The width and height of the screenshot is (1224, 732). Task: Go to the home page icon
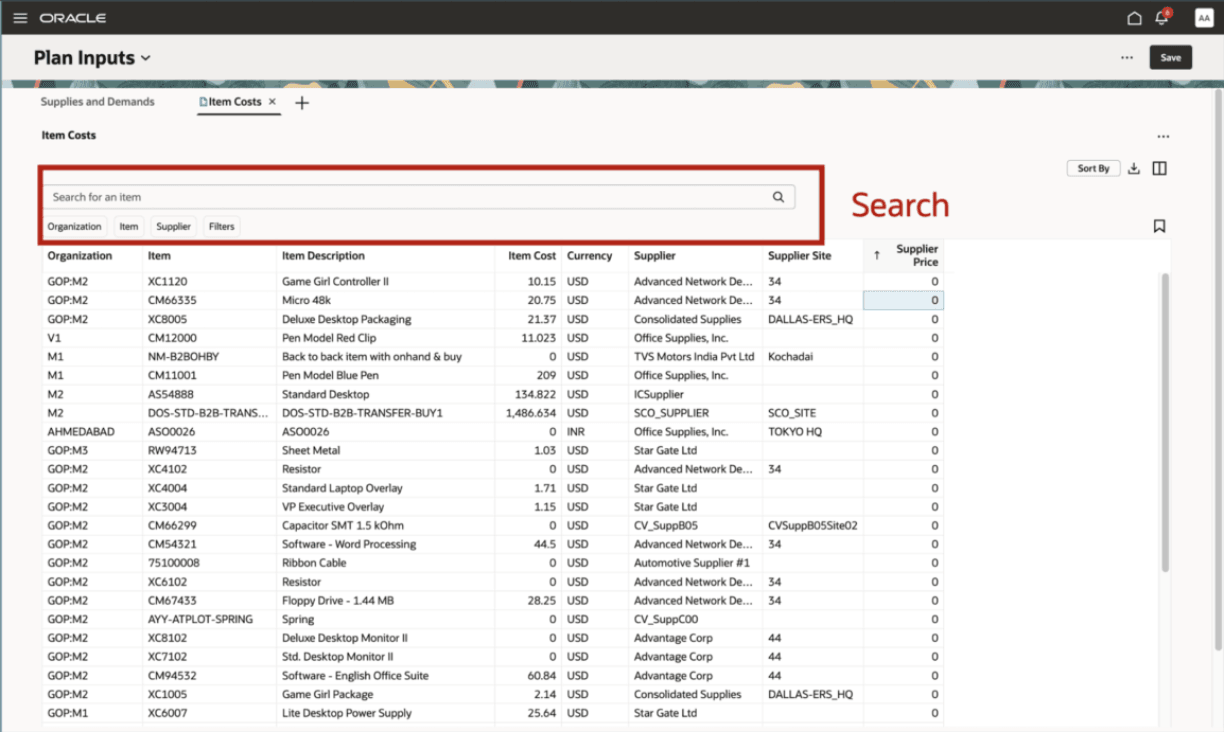tap(1134, 18)
